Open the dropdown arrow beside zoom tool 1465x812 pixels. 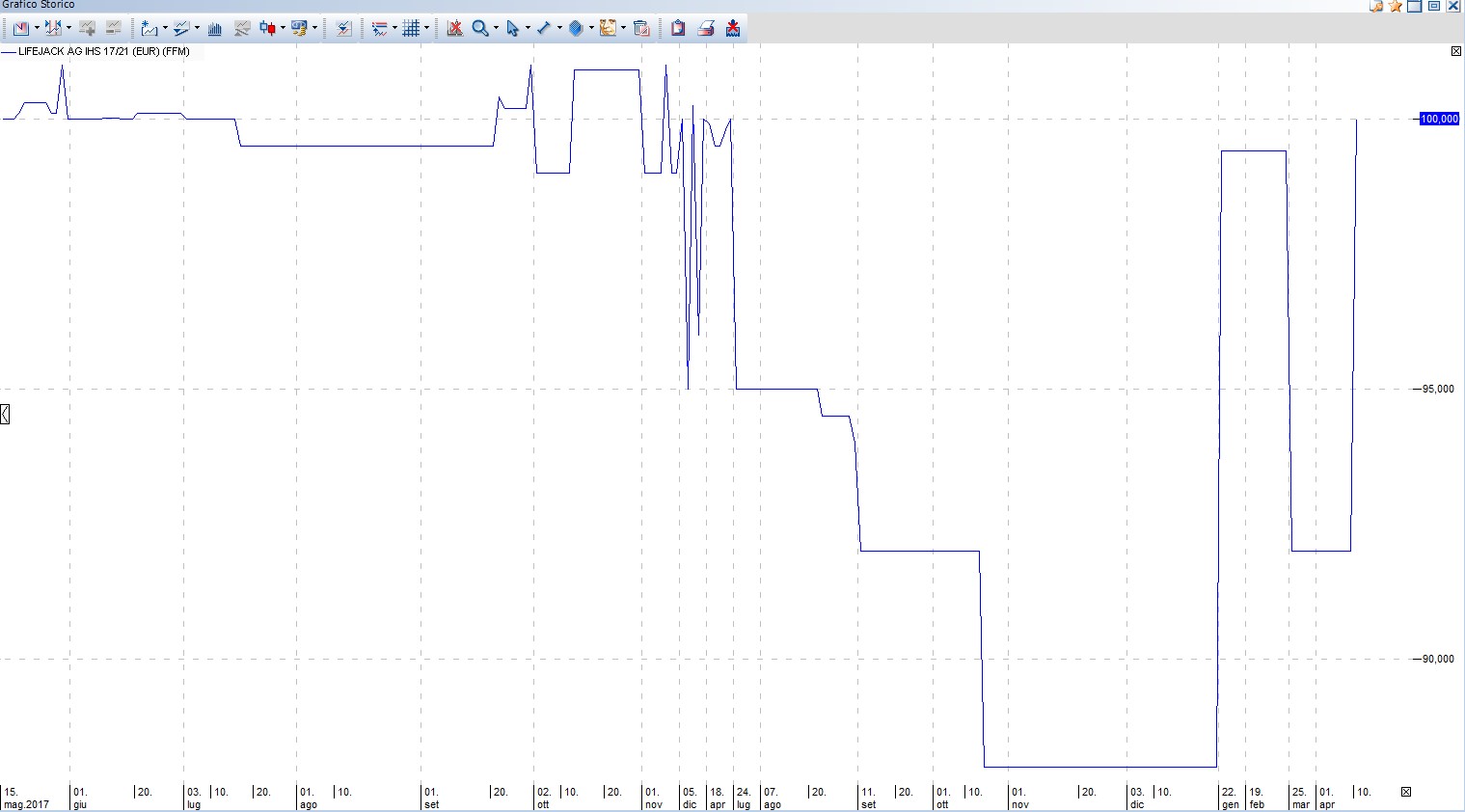(496, 28)
